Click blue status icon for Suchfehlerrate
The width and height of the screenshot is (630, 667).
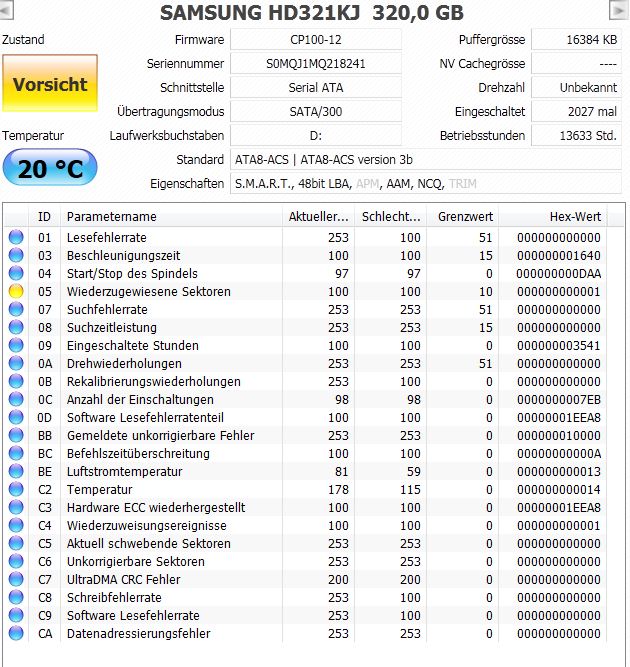coord(16,309)
